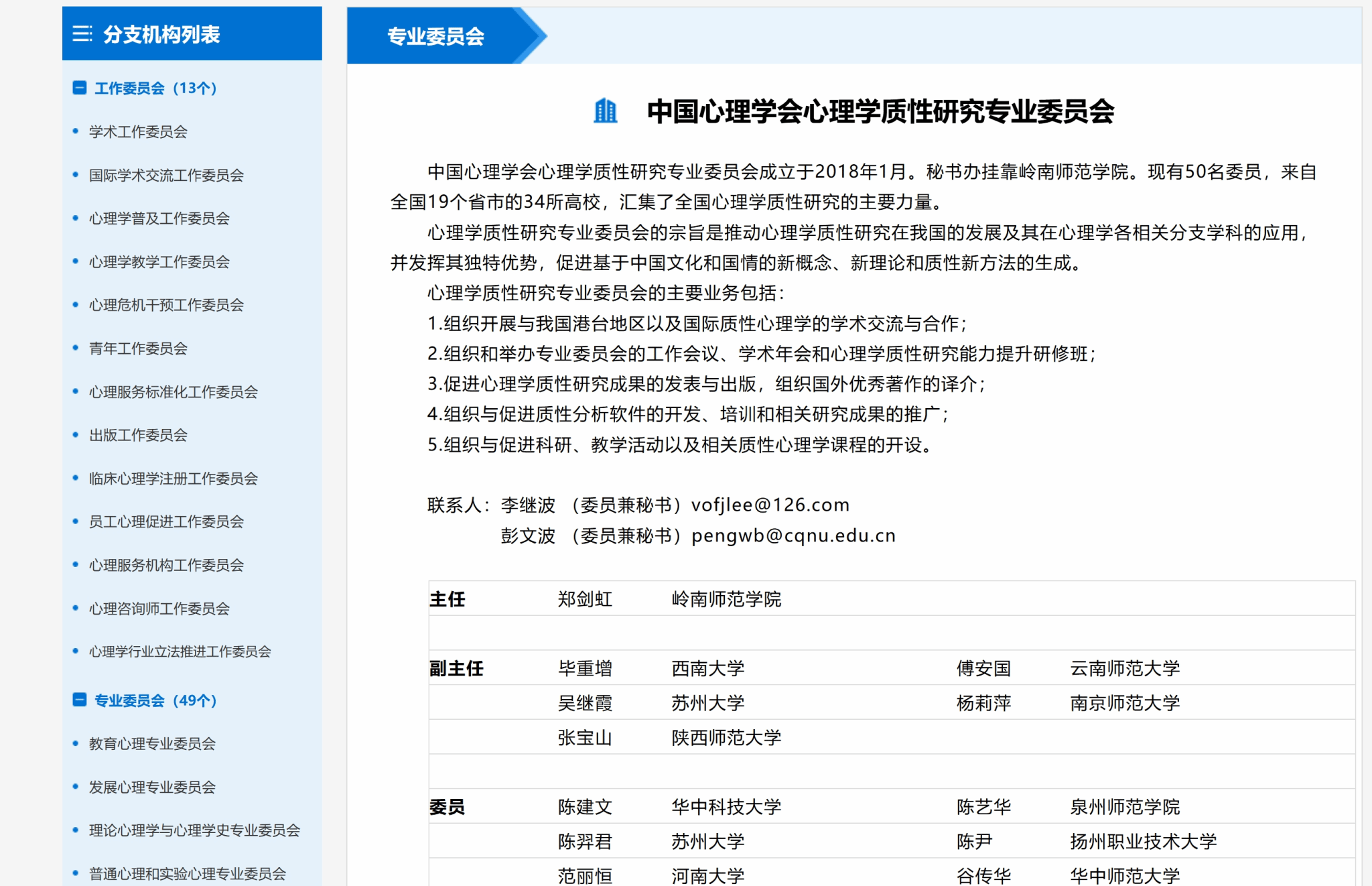Open 心理学行业立法推进工作委员会 link
Image resolution: width=1372 pixels, height=886 pixels.
coord(180,651)
